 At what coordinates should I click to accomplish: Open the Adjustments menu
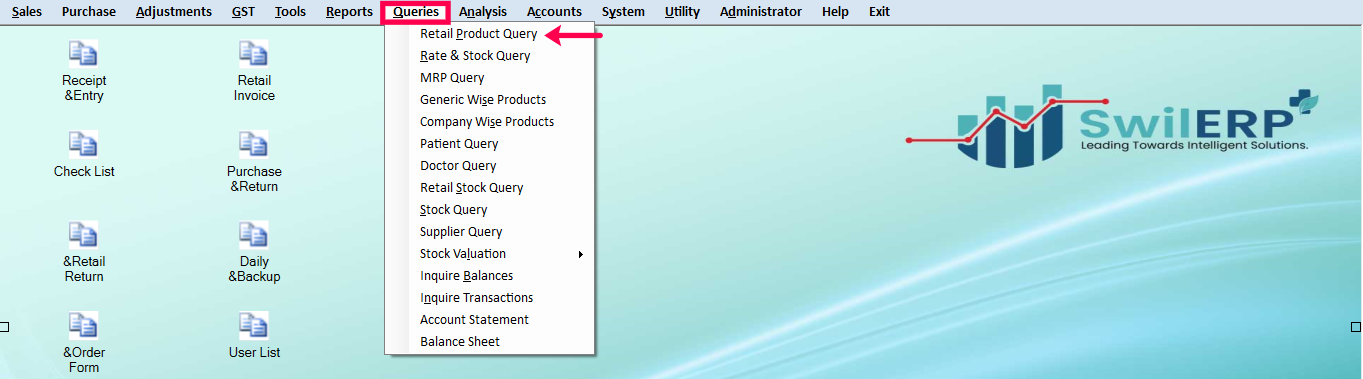[x=174, y=12]
